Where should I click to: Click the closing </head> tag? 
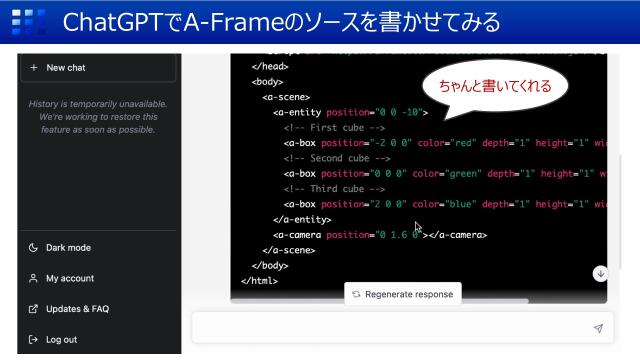[270, 66]
